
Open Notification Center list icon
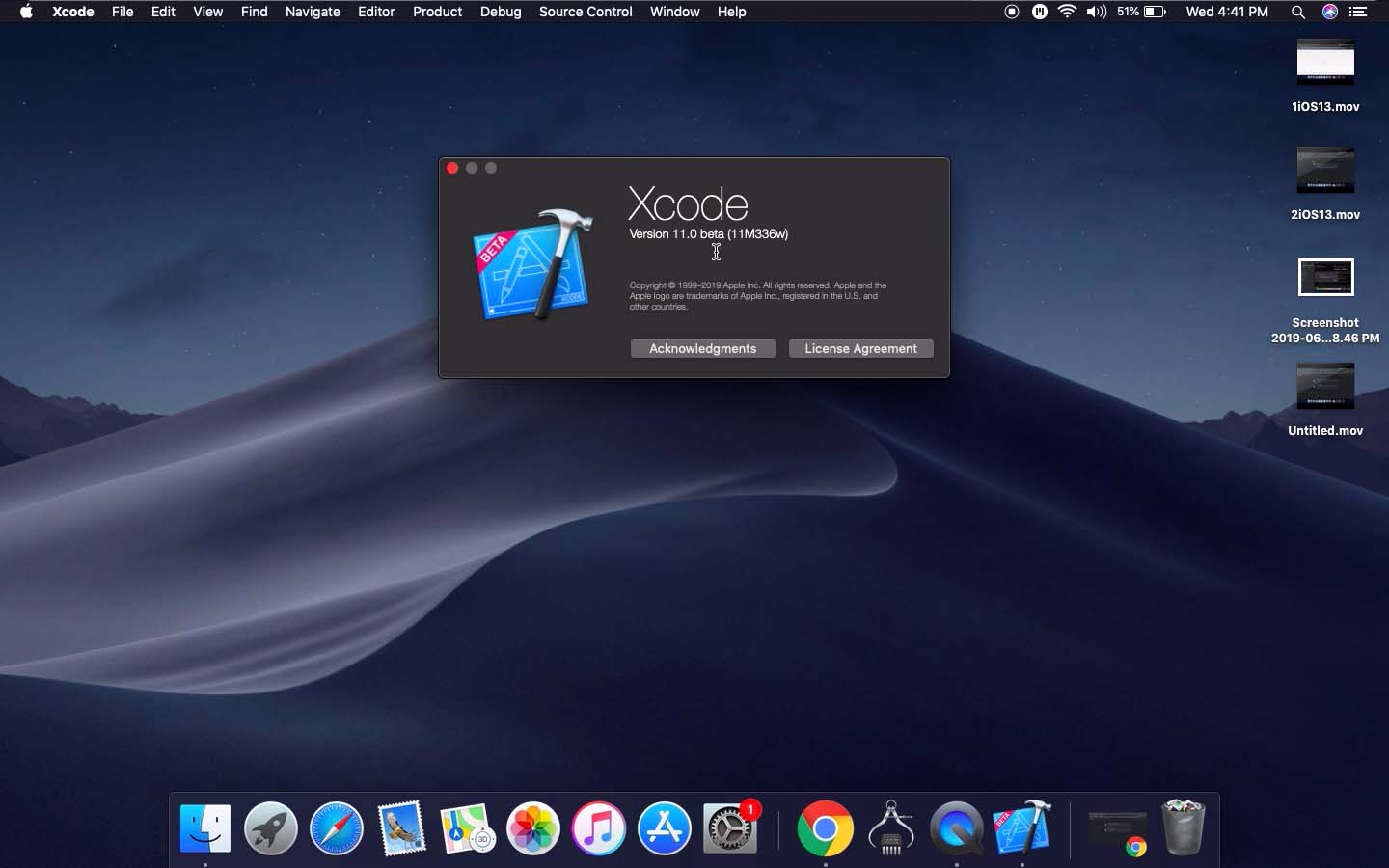[x=1359, y=12]
